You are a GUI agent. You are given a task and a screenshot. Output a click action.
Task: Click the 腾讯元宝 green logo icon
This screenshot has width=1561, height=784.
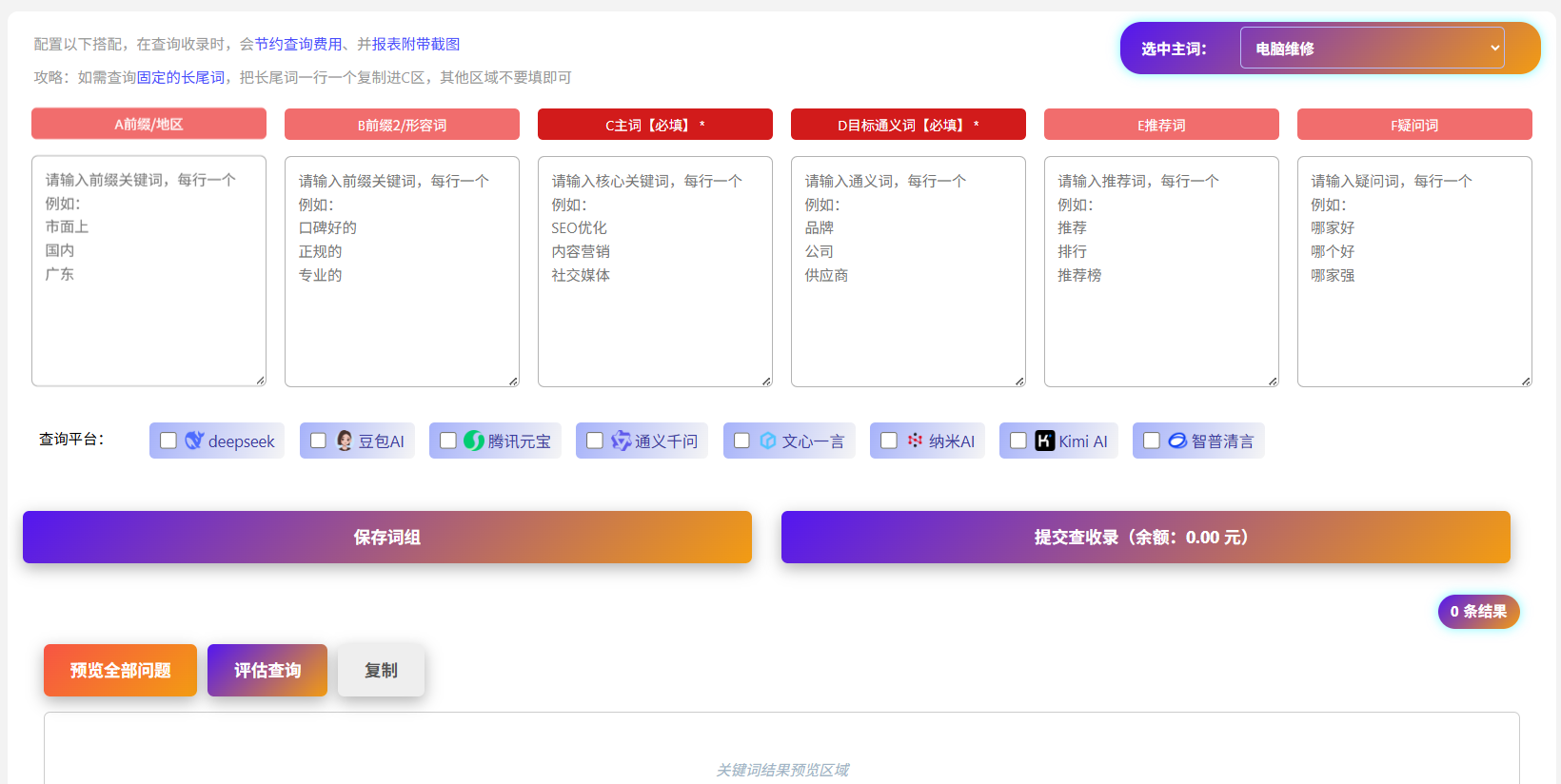pyautogui.click(x=474, y=441)
